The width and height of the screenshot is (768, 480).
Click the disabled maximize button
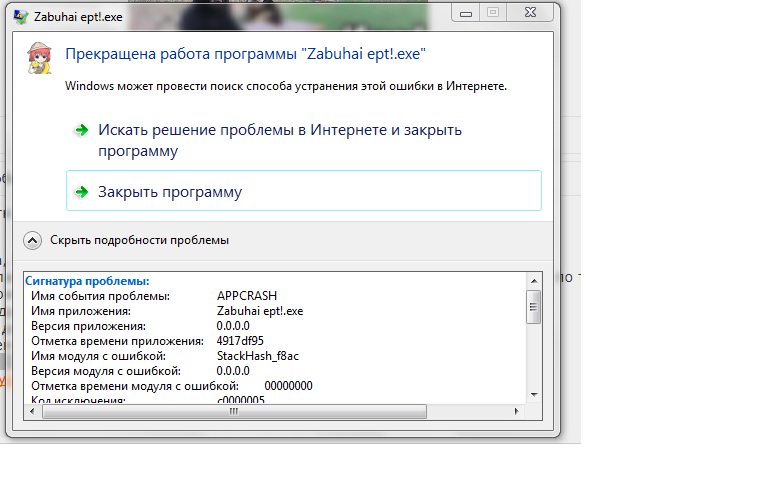point(493,13)
